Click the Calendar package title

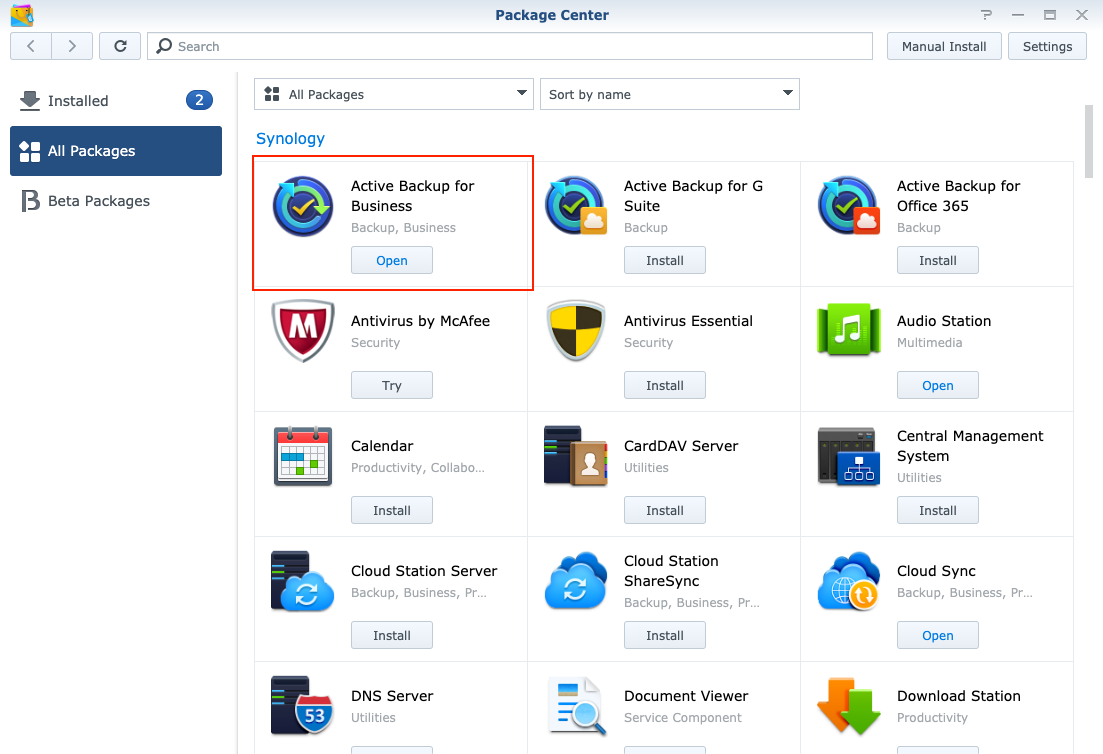point(382,446)
